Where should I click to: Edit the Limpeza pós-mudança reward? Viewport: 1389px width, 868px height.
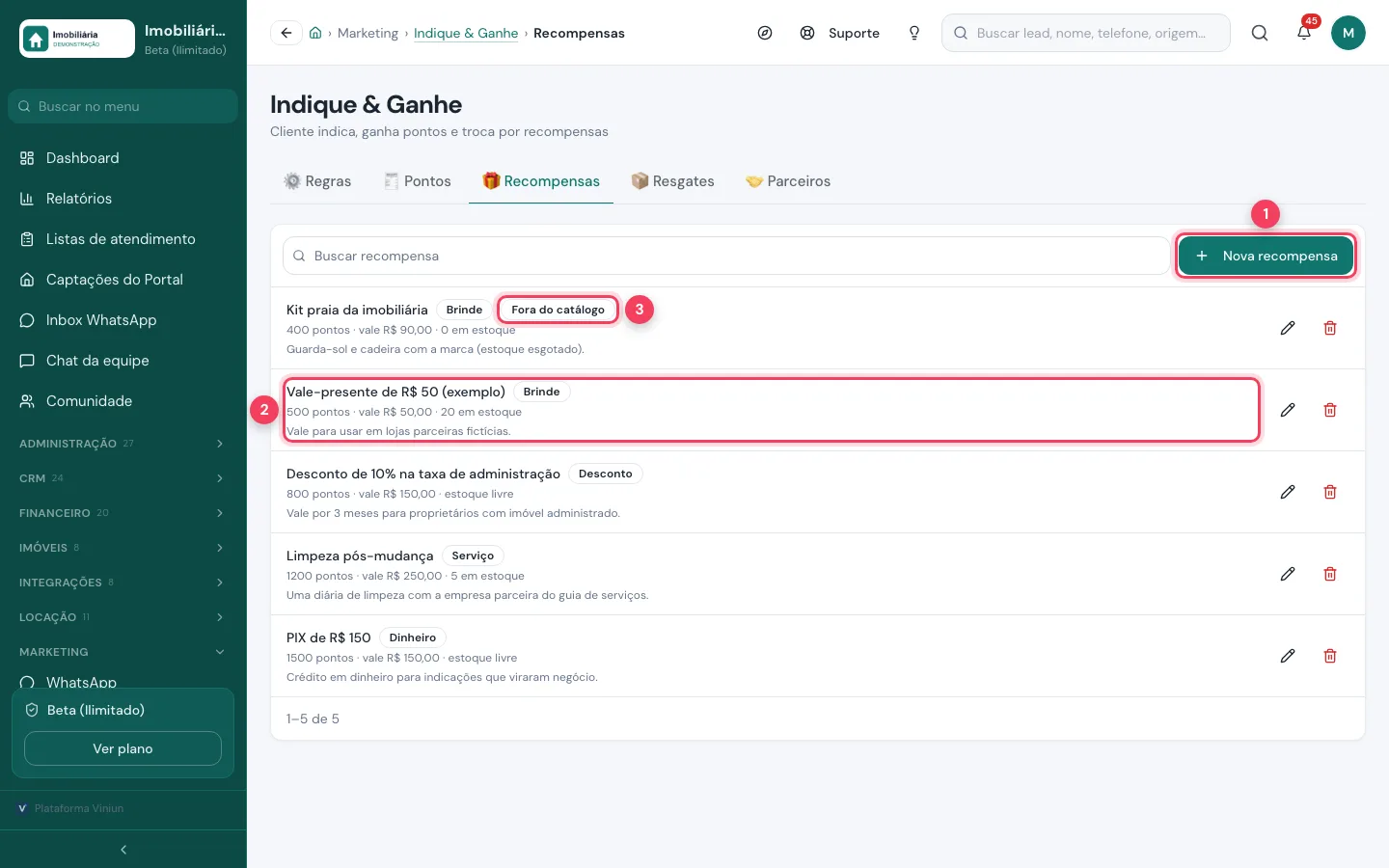point(1288,574)
